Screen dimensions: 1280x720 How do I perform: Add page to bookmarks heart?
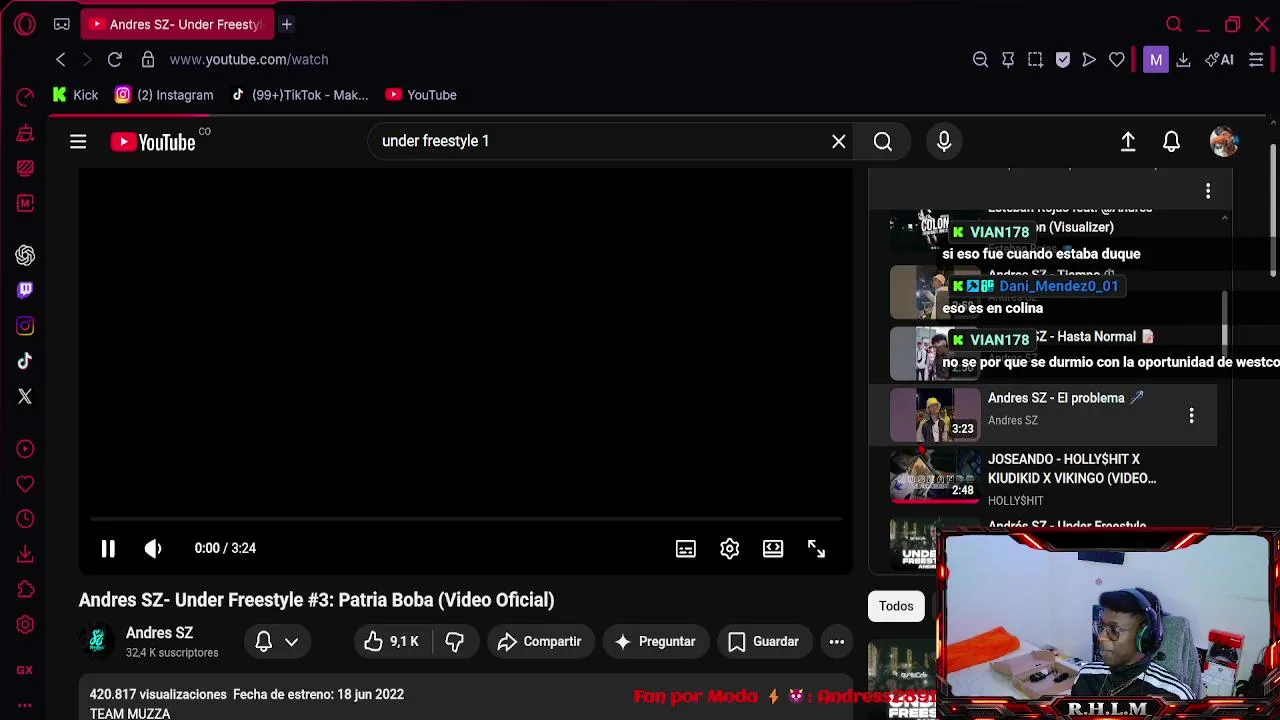click(x=1117, y=60)
